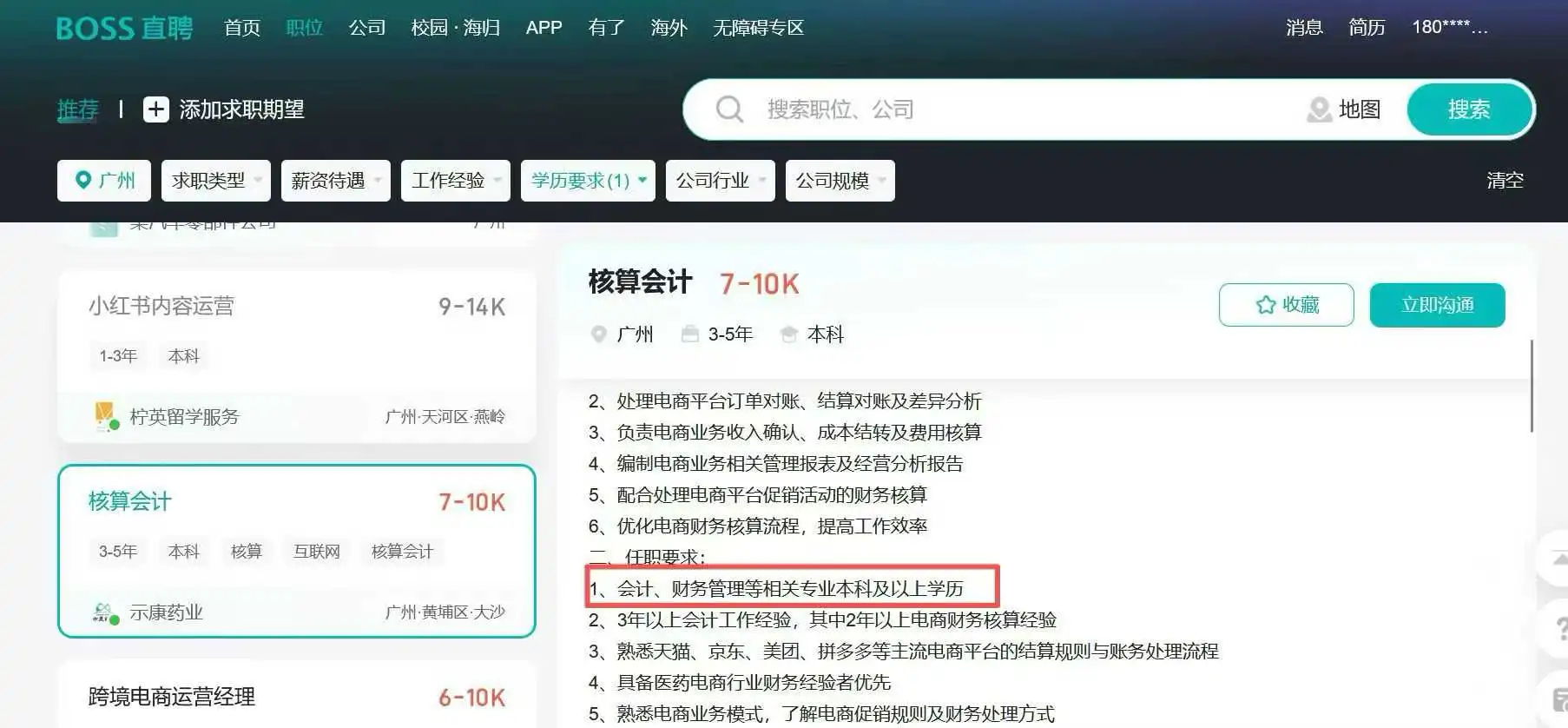1568x728 pixels.
Task: Click the 柠英留学服务 company name
Action: click(184, 417)
